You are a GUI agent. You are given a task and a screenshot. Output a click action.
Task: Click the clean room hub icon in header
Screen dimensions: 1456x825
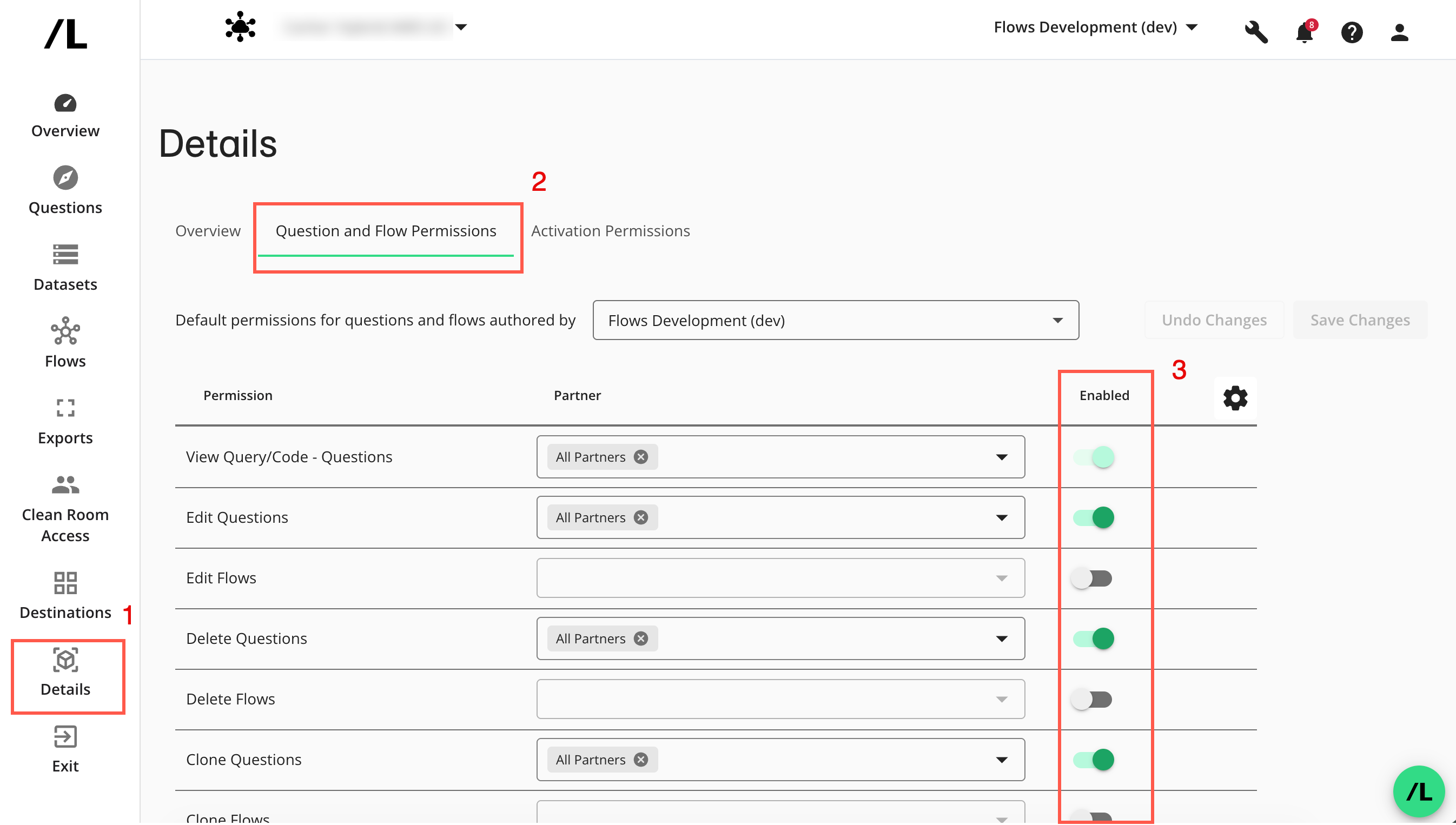(x=240, y=26)
